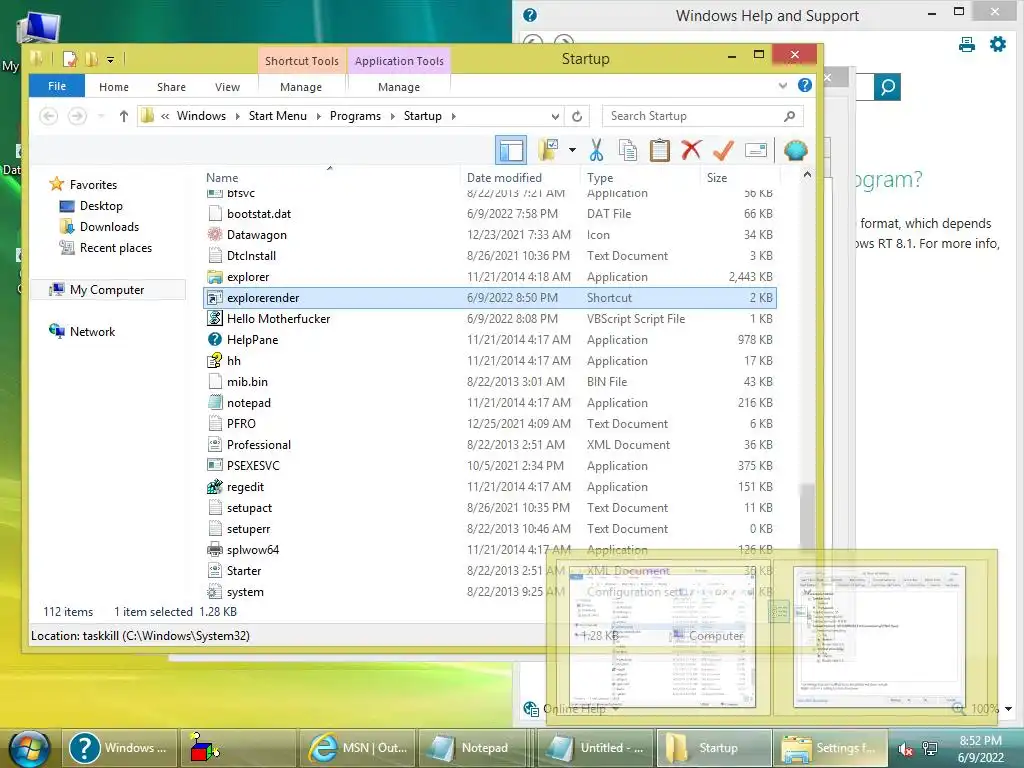Screen dimensions: 1024x768
Task: Open the Customize Quick Access Toolbar dropdown
Action: (x=110, y=60)
